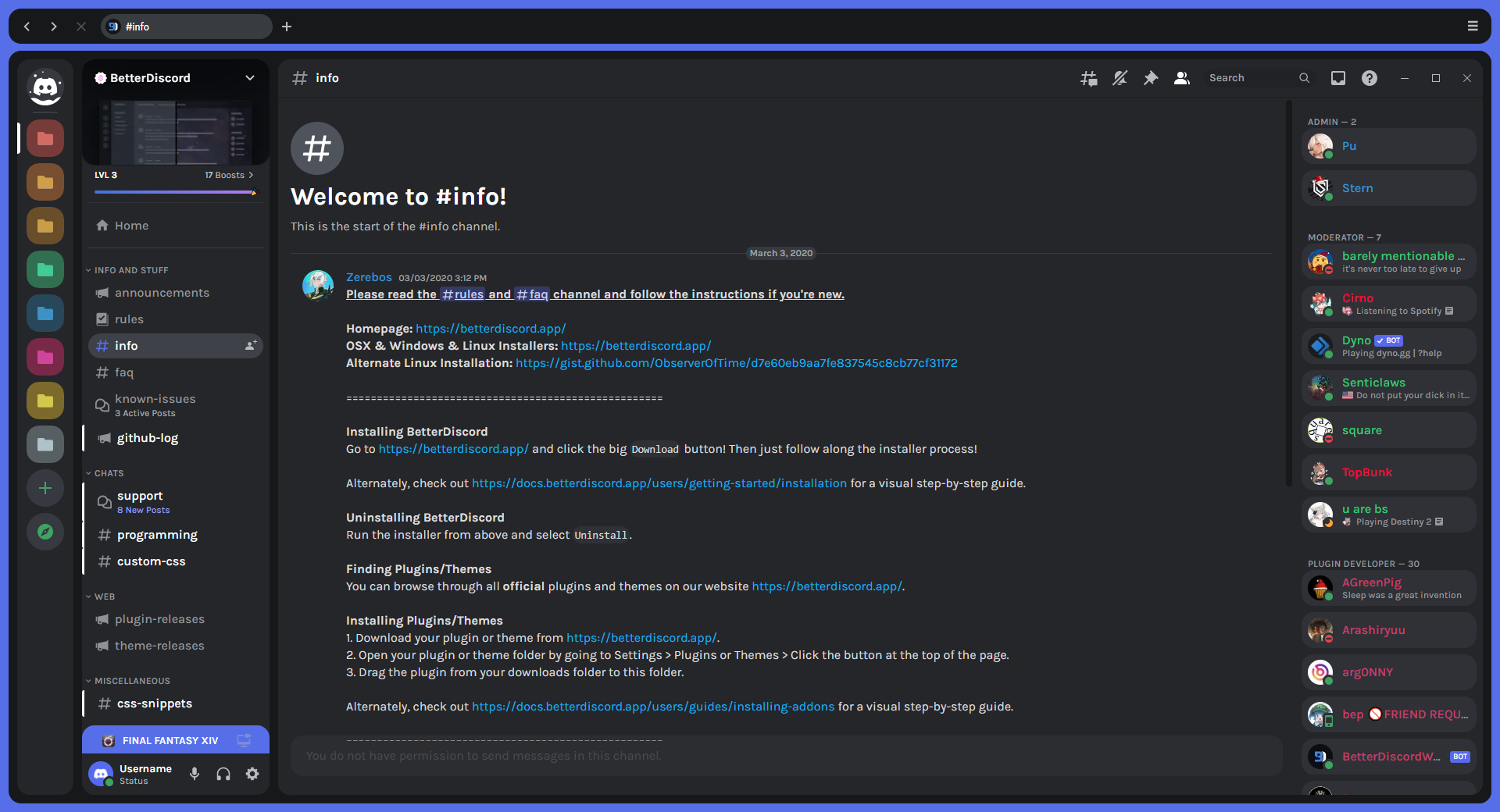Viewport: 1500px width, 812px height.
Task: Open the theme-releases channel
Action: pyautogui.click(x=176, y=646)
